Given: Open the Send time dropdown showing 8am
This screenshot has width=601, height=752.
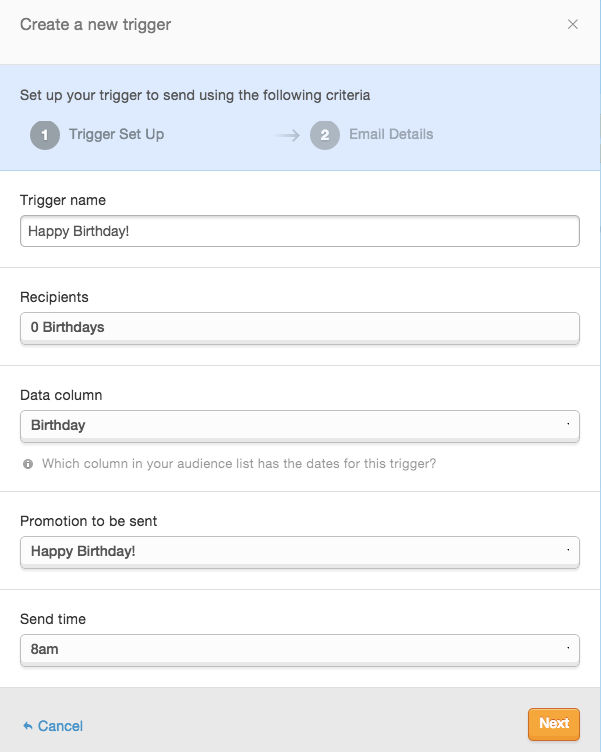Looking at the screenshot, I should coord(300,650).
